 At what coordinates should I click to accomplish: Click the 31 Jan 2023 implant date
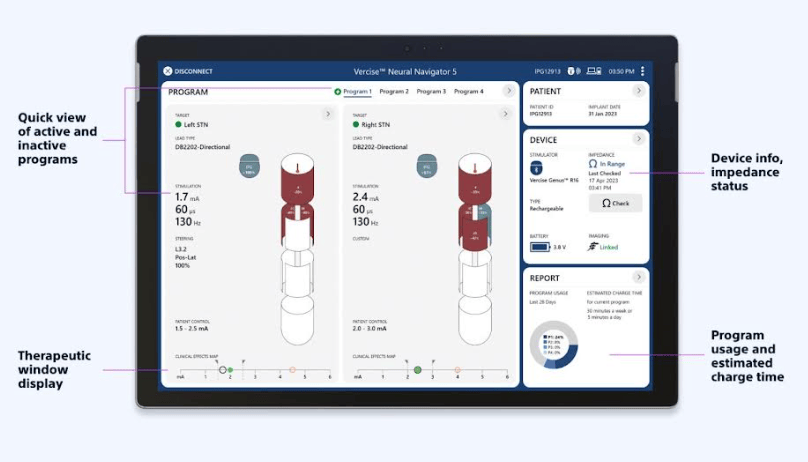(x=602, y=114)
